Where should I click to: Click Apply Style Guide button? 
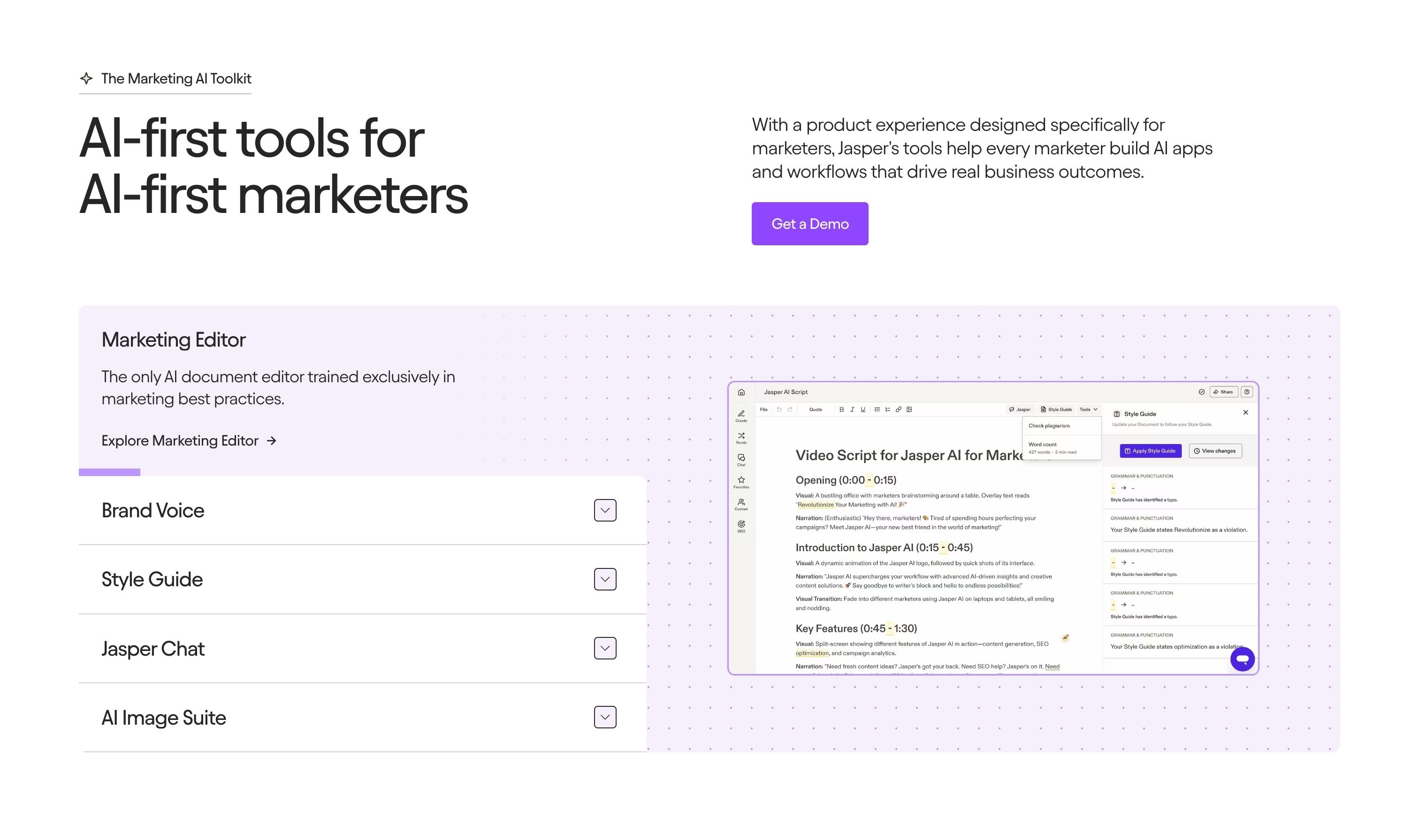(1151, 451)
